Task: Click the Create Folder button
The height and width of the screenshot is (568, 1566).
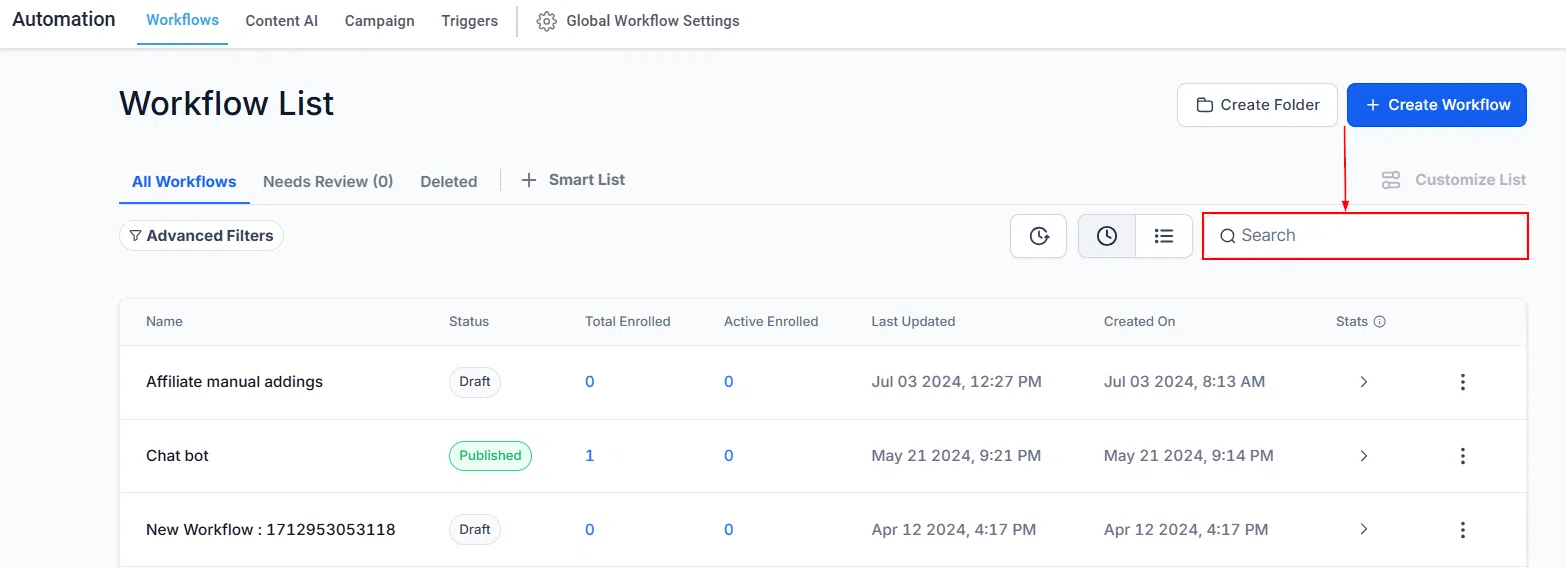Action: 1257,105
